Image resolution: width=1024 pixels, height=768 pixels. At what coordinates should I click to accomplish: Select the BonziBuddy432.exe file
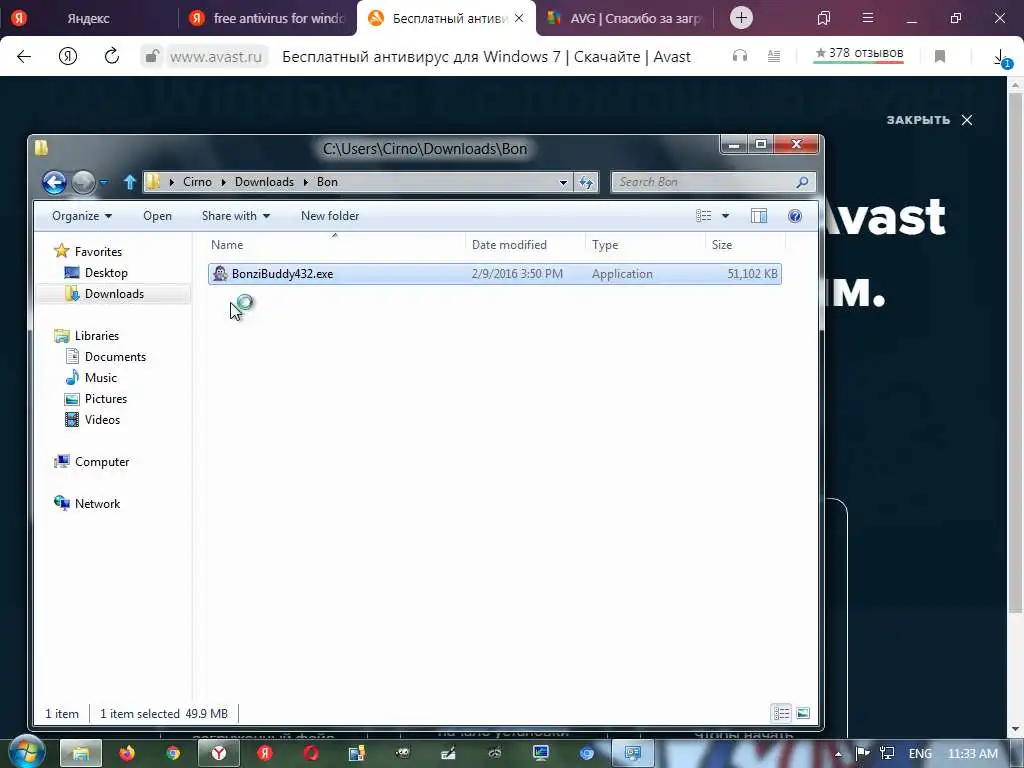pos(494,274)
